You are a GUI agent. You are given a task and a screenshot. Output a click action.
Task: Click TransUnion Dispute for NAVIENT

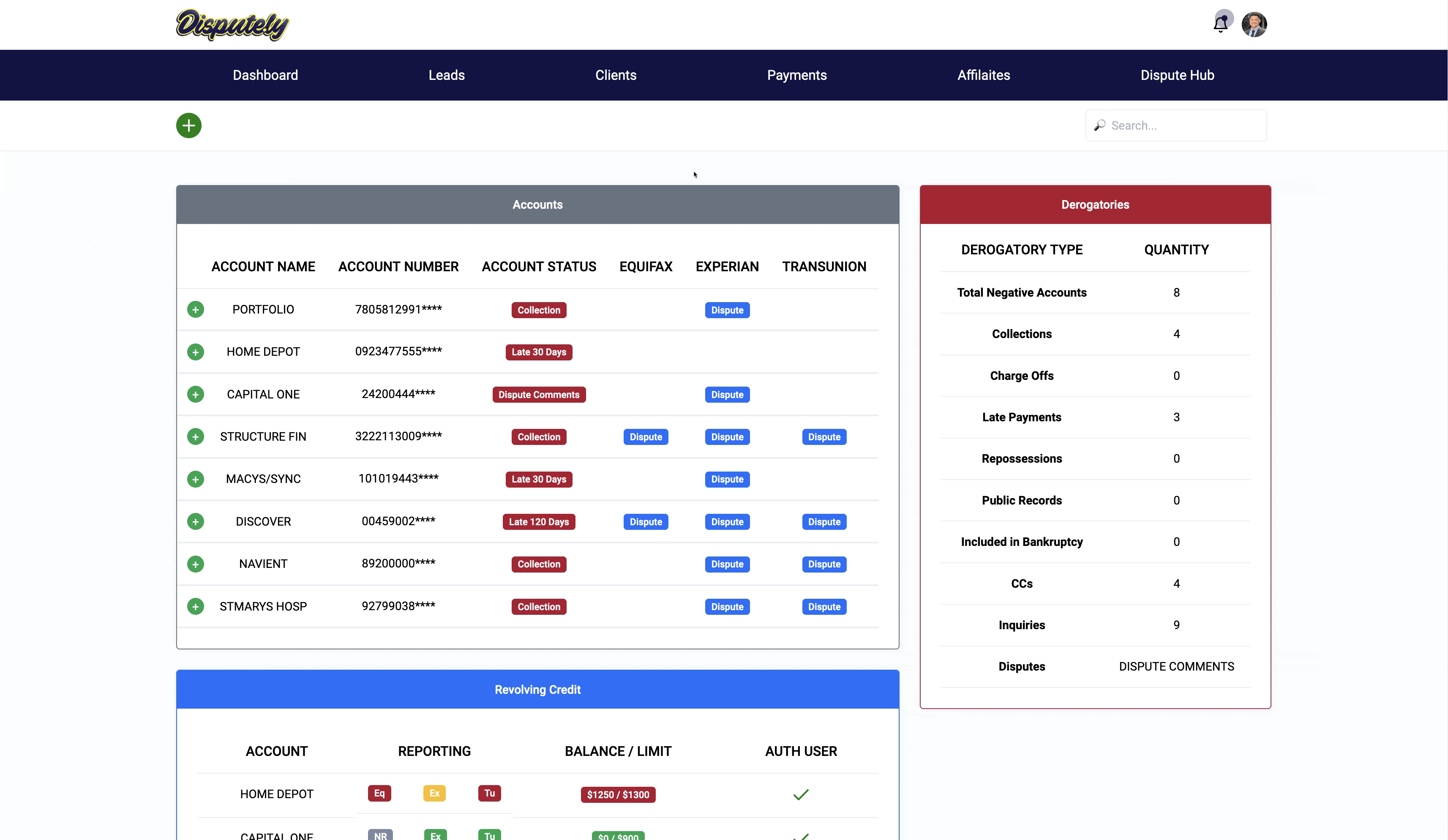[824, 564]
